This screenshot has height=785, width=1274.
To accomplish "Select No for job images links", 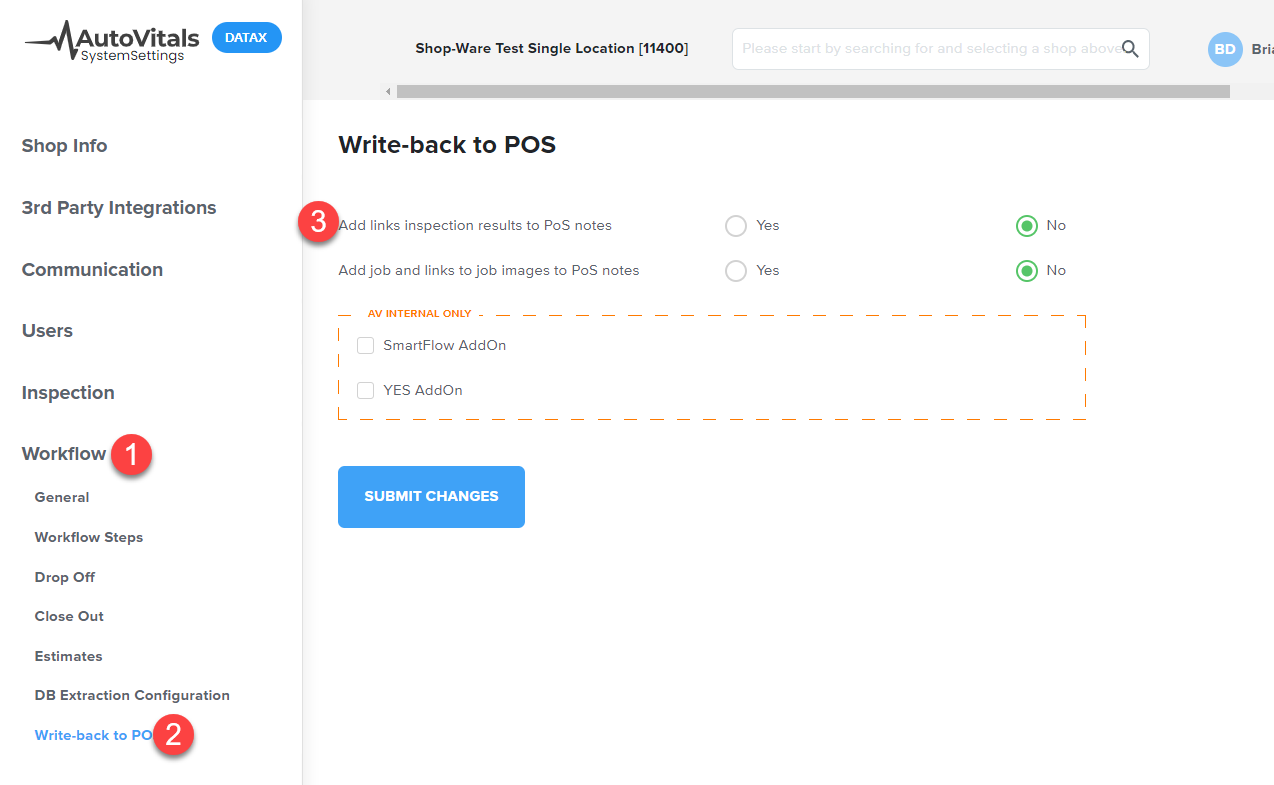I will (x=1026, y=271).
